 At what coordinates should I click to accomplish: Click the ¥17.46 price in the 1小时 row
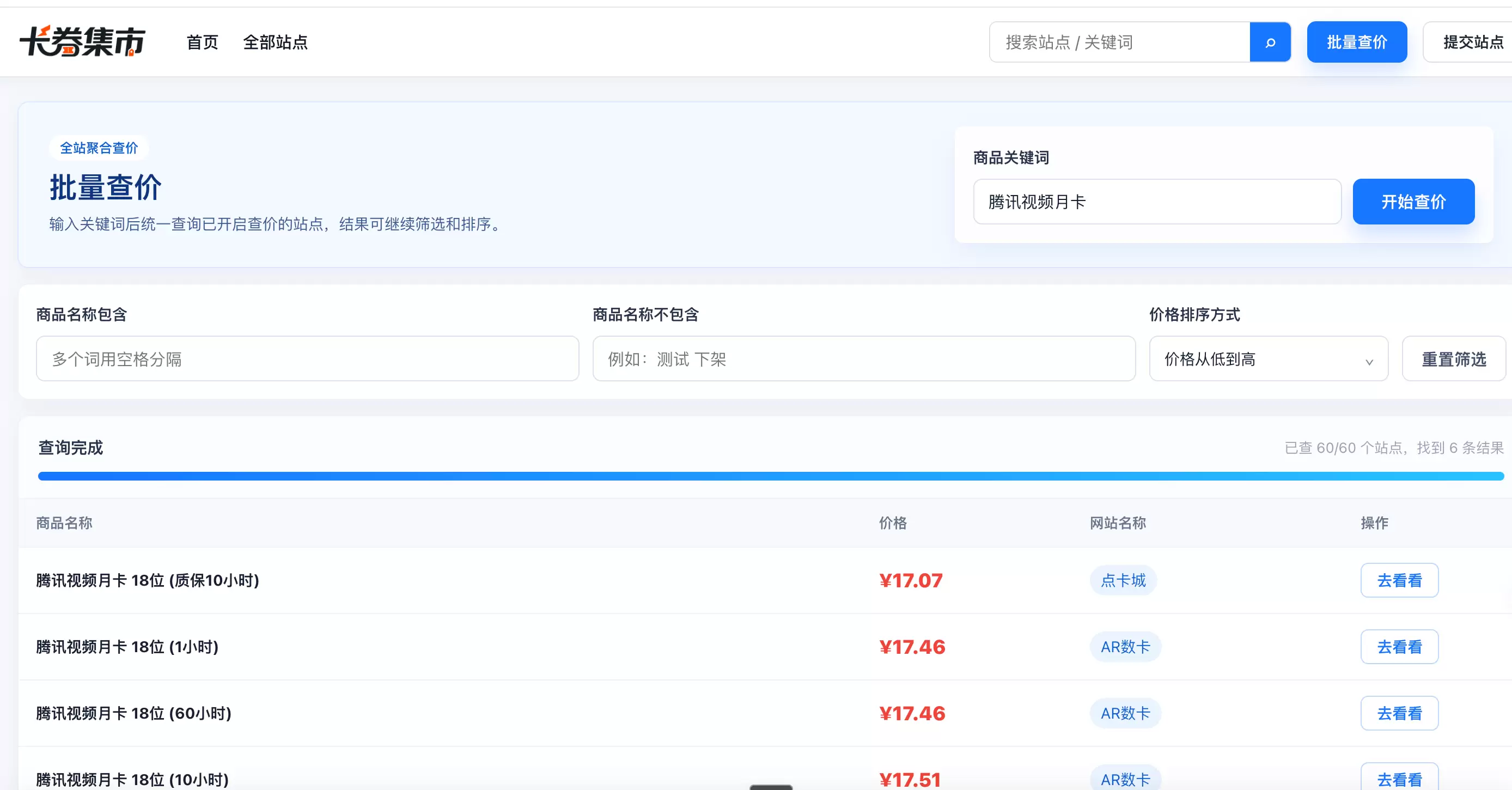tap(912, 647)
